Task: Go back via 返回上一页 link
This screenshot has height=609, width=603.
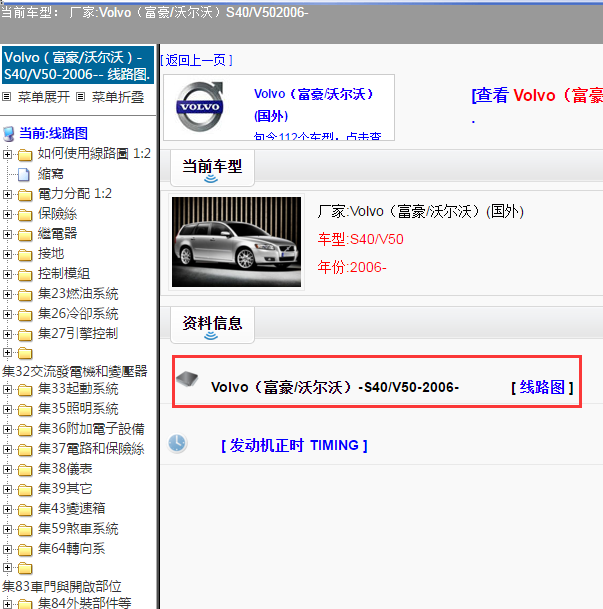Action: pyautogui.click(x=196, y=60)
